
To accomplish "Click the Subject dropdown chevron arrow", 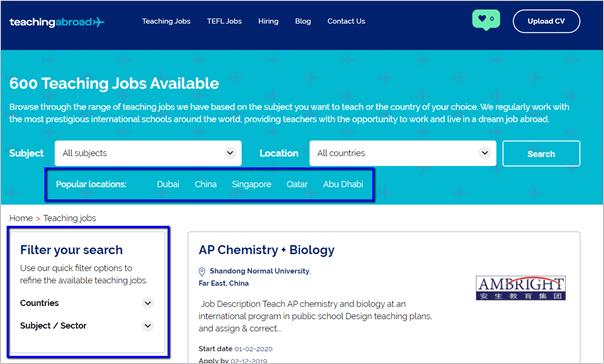I will [x=230, y=153].
